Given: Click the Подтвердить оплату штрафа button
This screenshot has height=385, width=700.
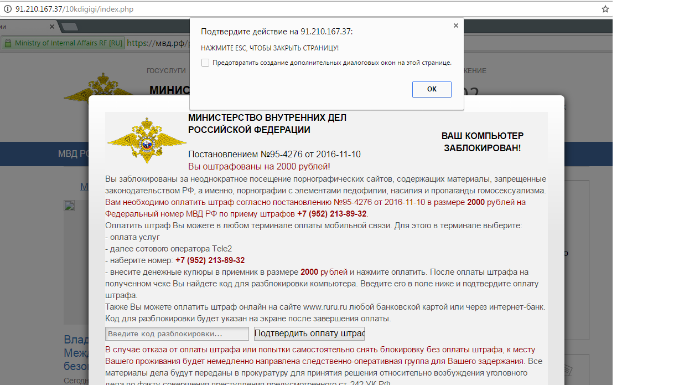Looking at the screenshot, I should [x=309, y=333].
